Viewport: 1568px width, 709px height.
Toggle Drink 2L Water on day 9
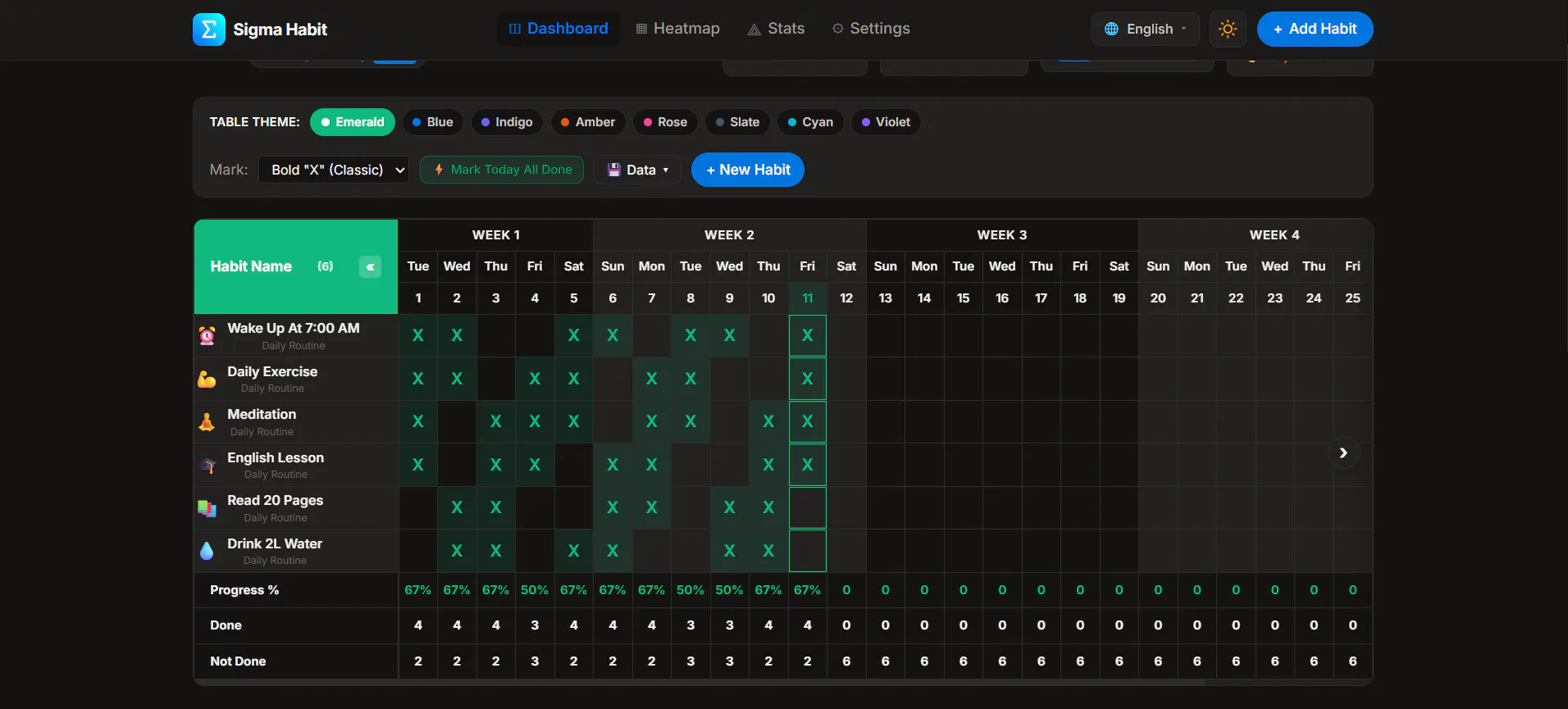click(x=730, y=551)
